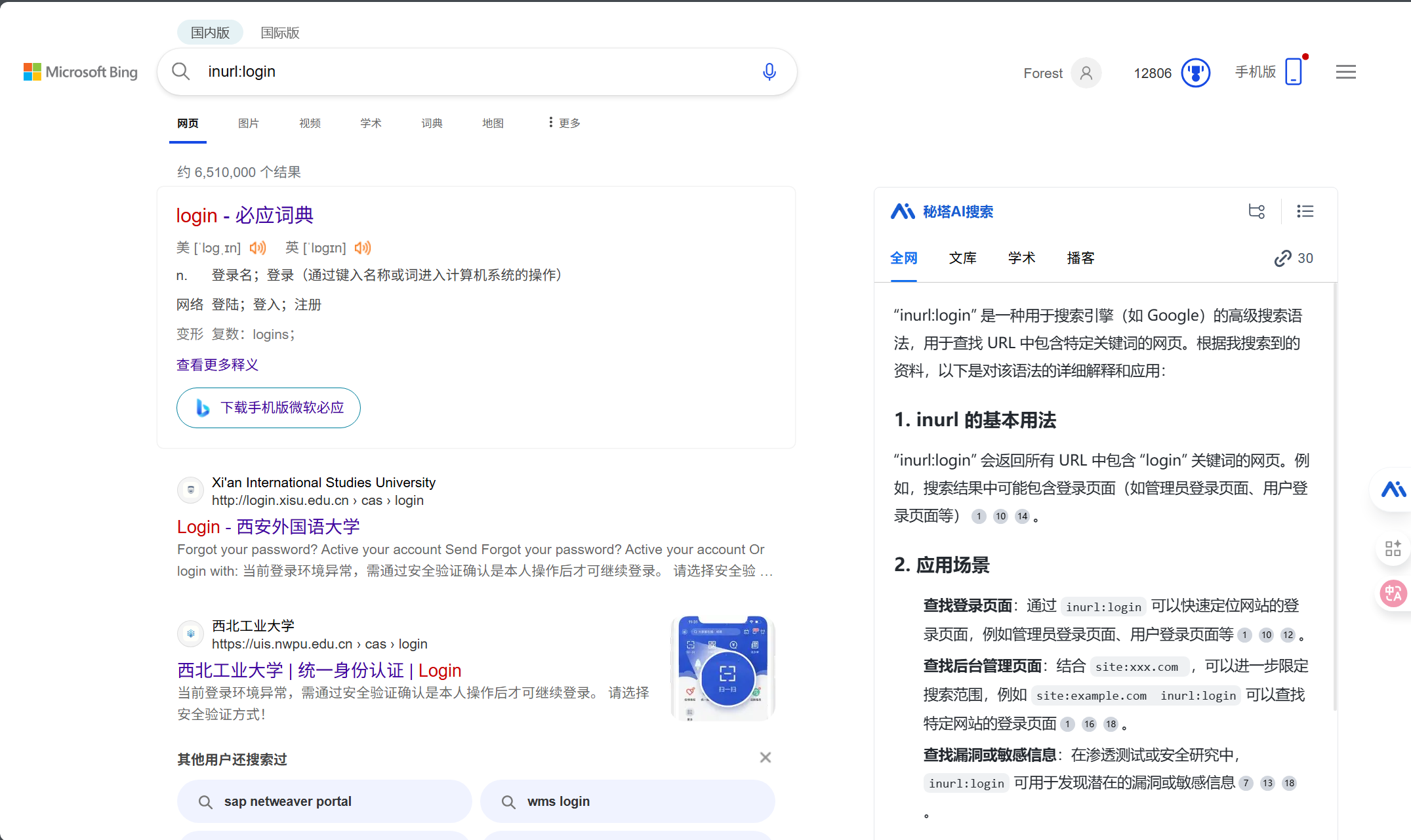Switch to 国际版 search version
Image resolution: width=1411 pixels, height=840 pixels.
pyautogui.click(x=280, y=33)
